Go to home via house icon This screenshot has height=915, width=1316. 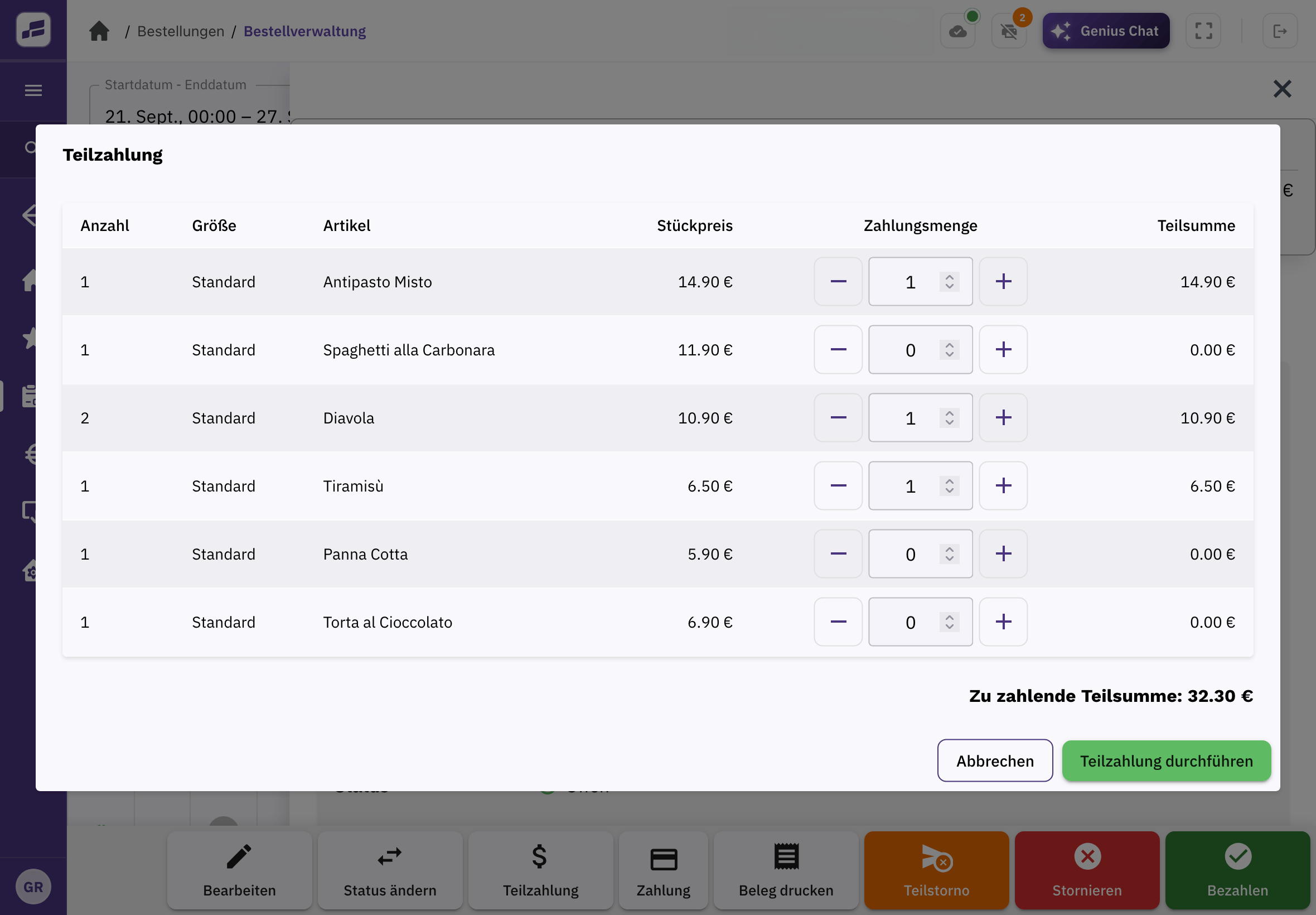[99, 31]
